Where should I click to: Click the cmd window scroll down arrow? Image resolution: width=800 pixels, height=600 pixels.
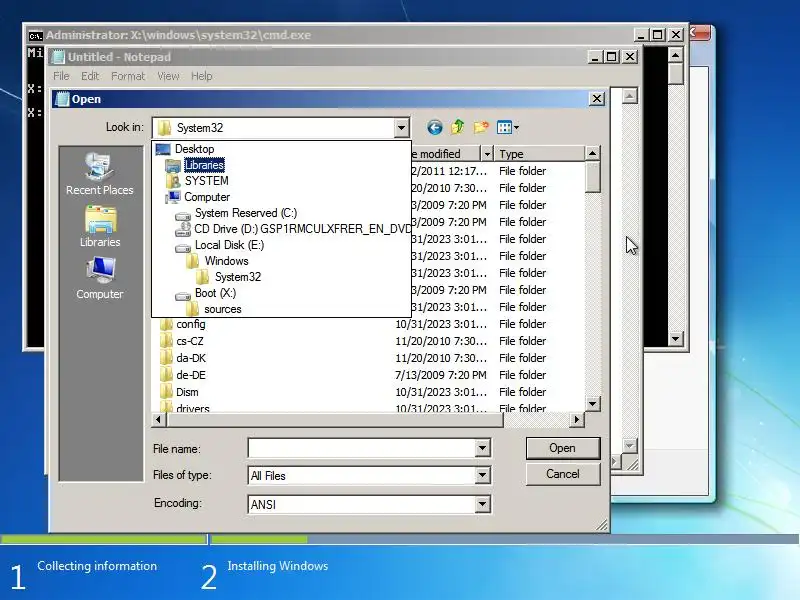click(x=676, y=338)
